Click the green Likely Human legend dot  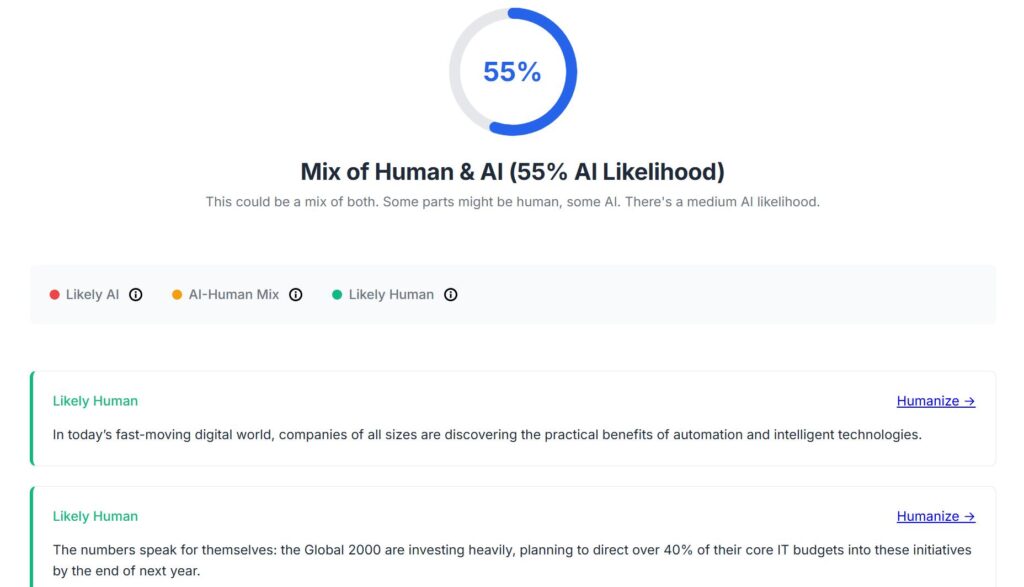(337, 294)
